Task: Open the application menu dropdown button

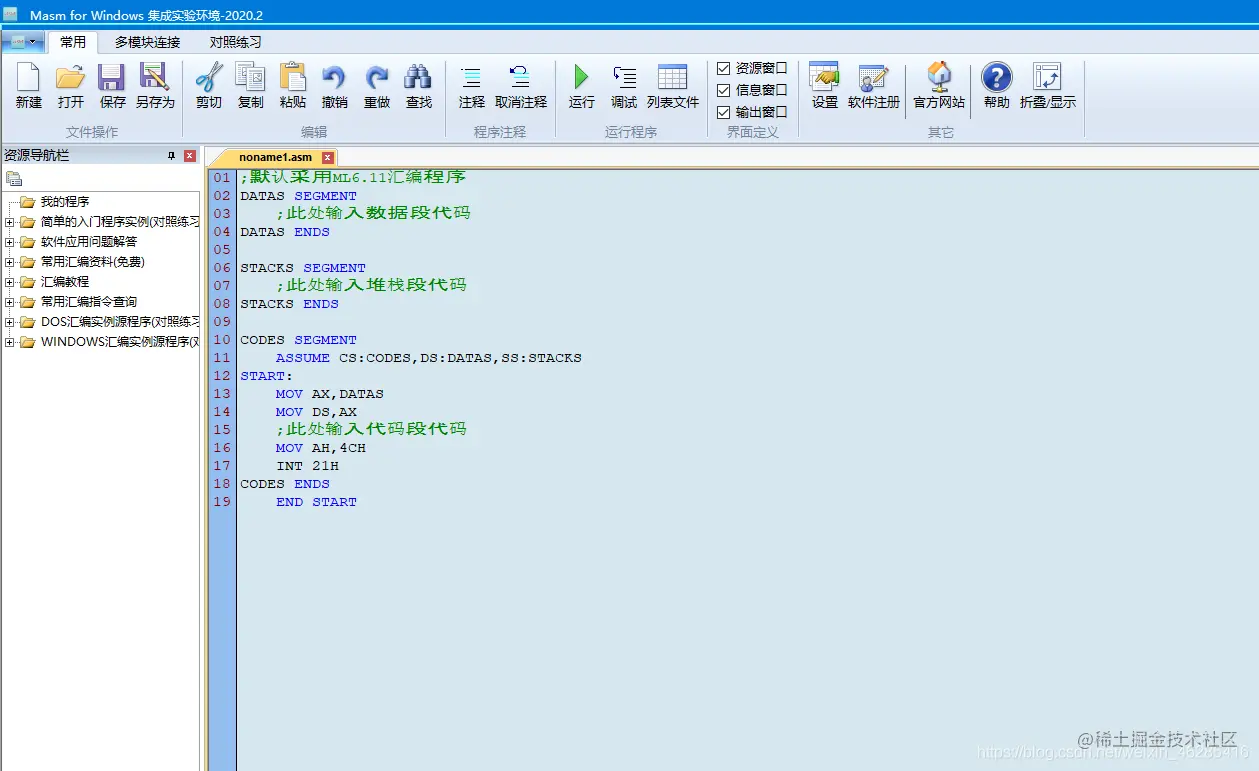Action: [22, 42]
